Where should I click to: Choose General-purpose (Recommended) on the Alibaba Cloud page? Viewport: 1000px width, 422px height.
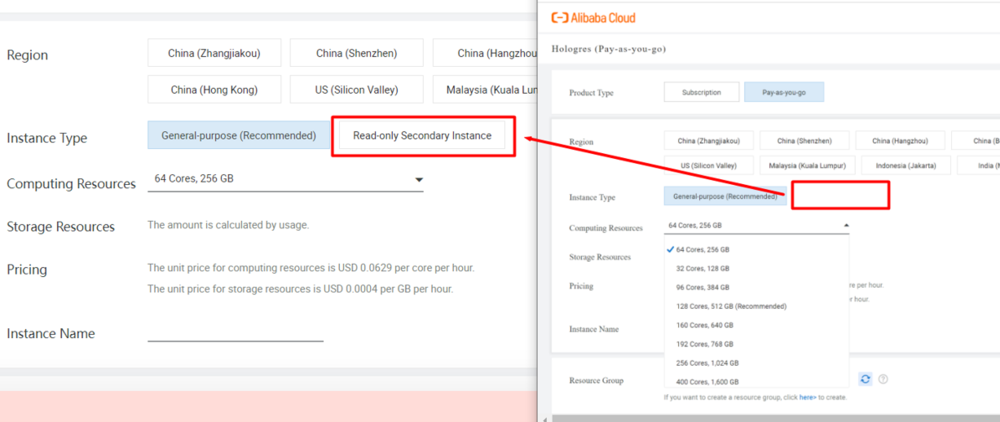tap(725, 197)
